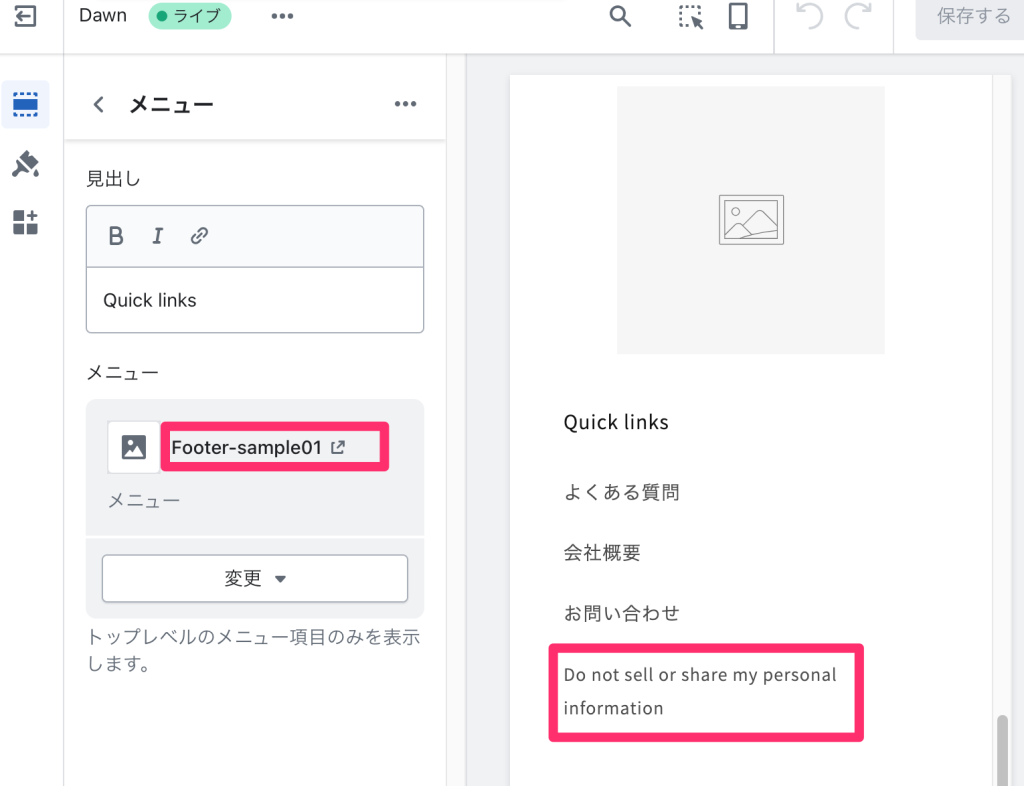Click the undo arrow icon
The image size is (1024, 786).
[x=808, y=17]
